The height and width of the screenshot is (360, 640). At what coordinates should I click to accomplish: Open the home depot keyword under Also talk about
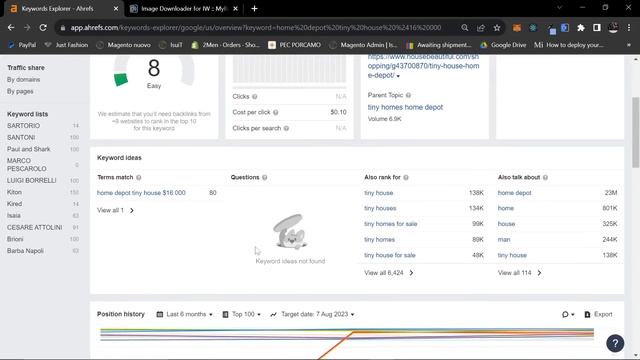pyautogui.click(x=514, y=193)
